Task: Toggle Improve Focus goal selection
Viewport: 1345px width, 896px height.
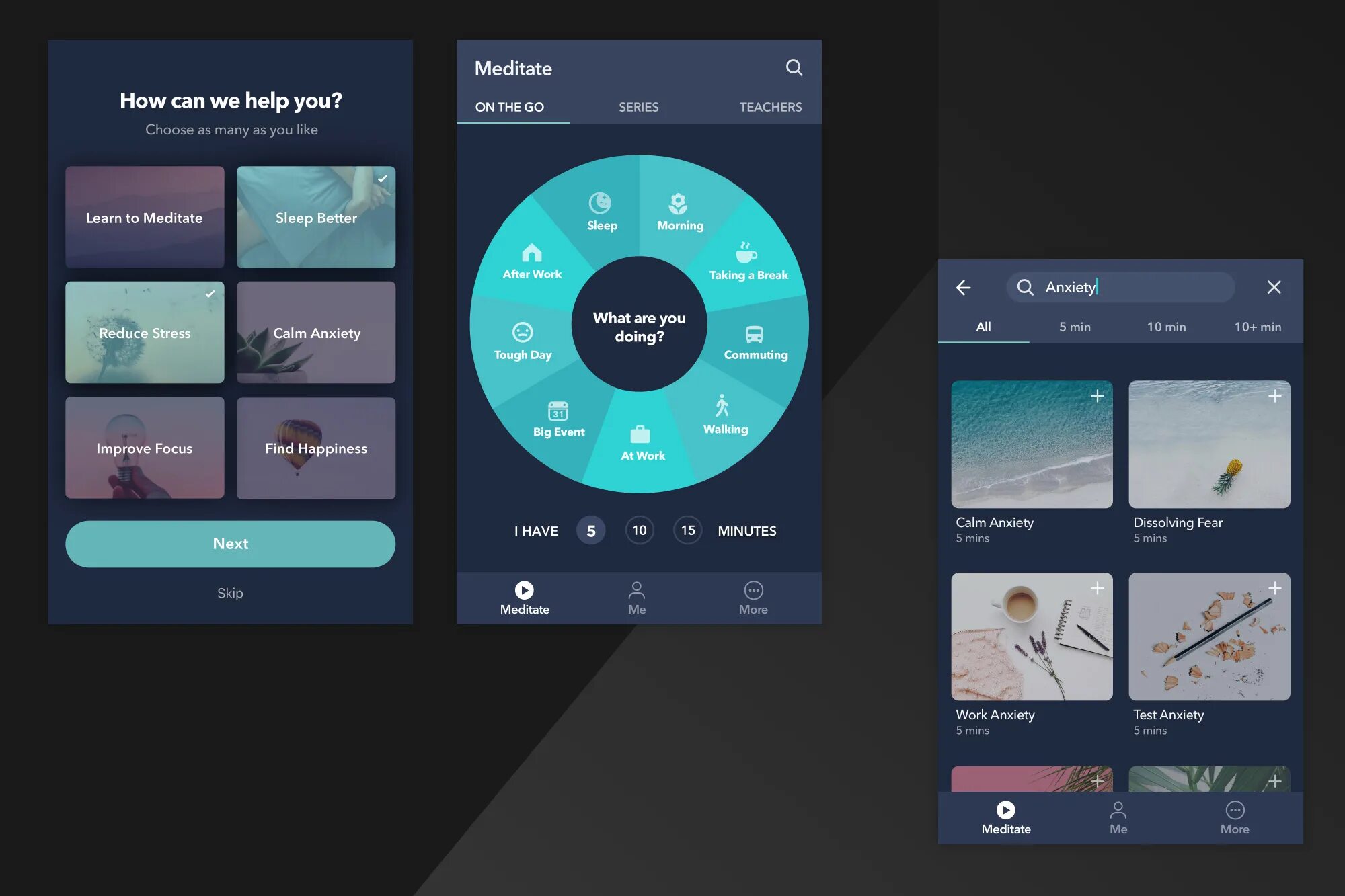Action: (x=144, y=448)
